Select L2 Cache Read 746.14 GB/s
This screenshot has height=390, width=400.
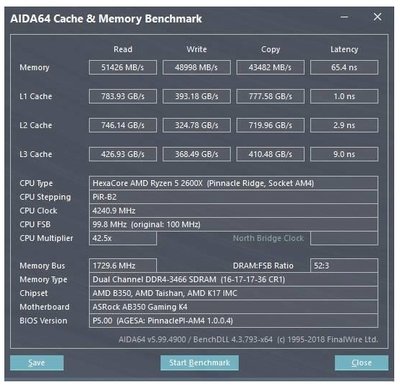pyautogui.click(x=123, y=125)
